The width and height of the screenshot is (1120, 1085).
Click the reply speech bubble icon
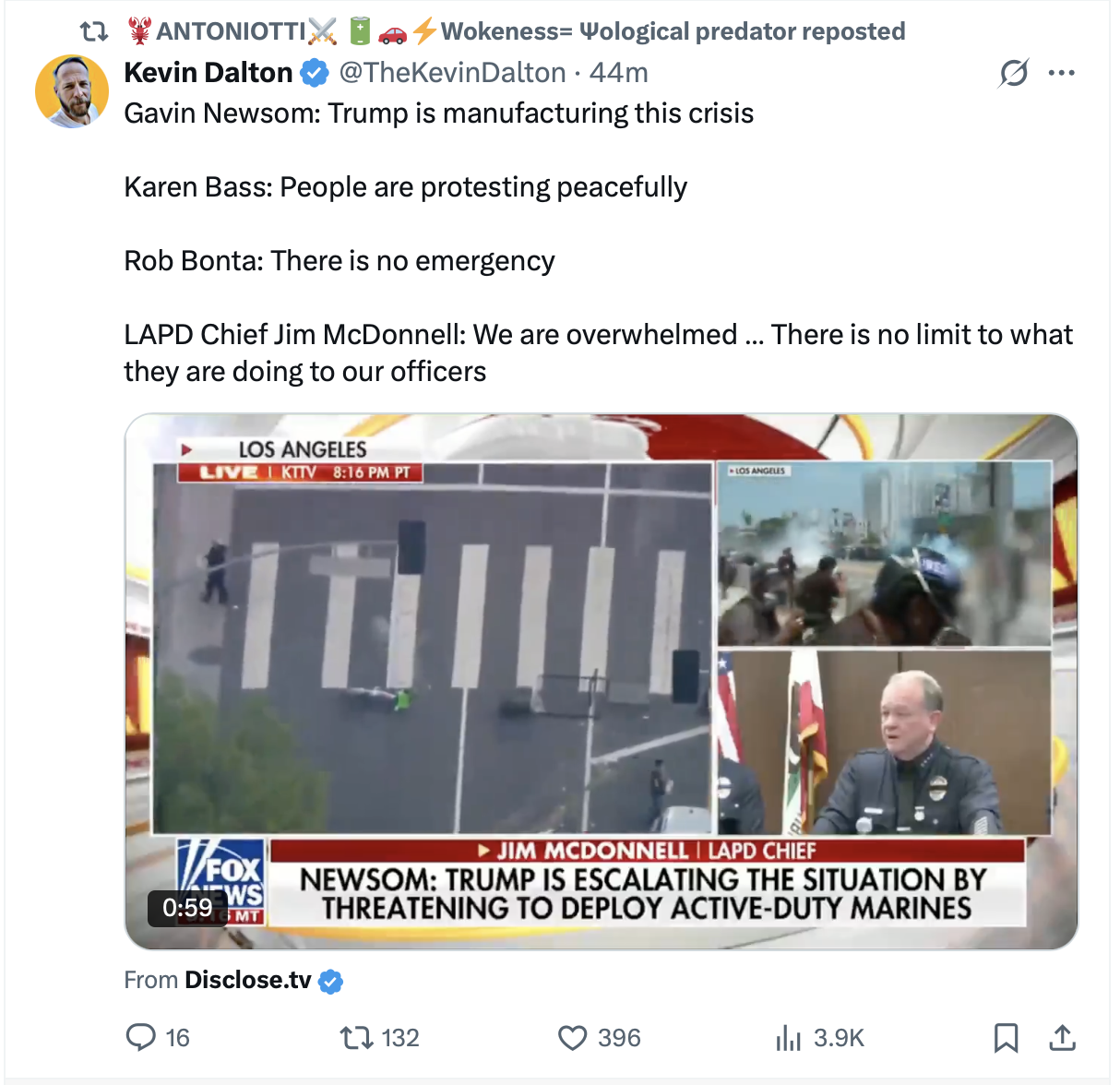coord(140,1038)
